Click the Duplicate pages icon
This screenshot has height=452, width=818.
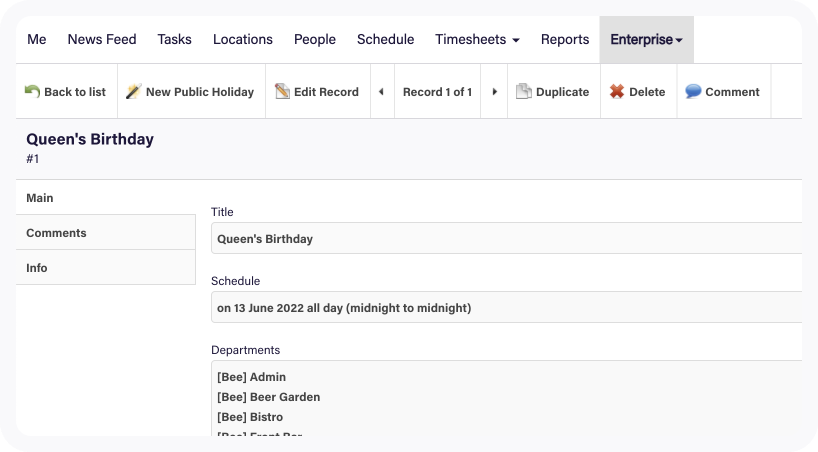point(524,92)
